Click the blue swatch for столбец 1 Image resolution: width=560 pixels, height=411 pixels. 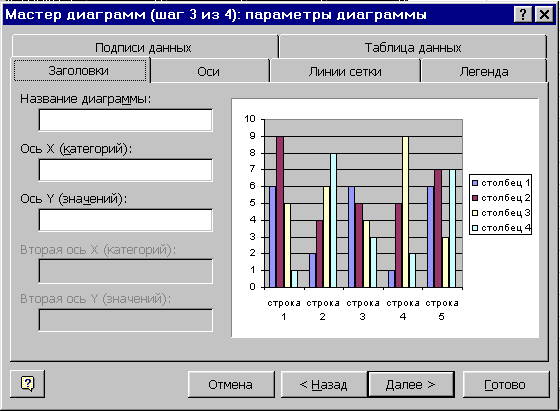coord(475,183)
